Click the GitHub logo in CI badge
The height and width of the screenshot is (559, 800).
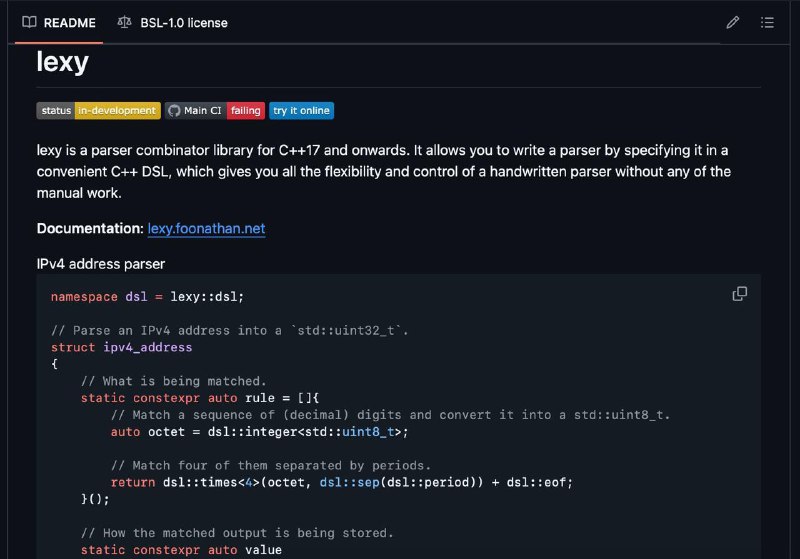pos(174,111)
